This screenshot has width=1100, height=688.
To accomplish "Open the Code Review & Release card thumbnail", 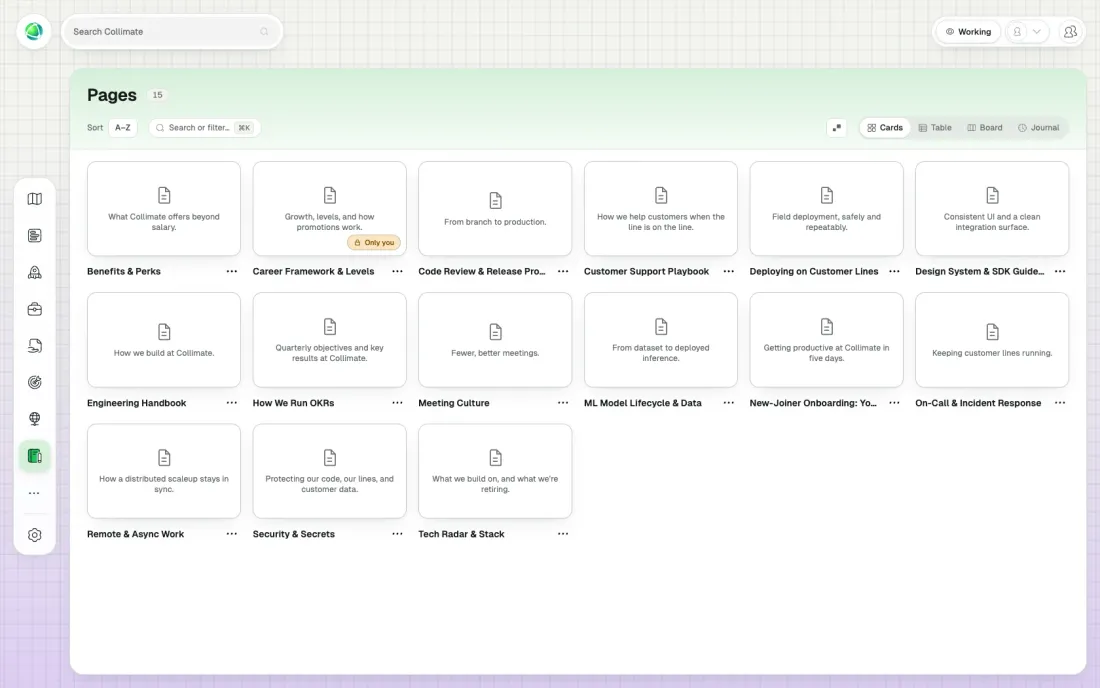I will coord(495,209).
